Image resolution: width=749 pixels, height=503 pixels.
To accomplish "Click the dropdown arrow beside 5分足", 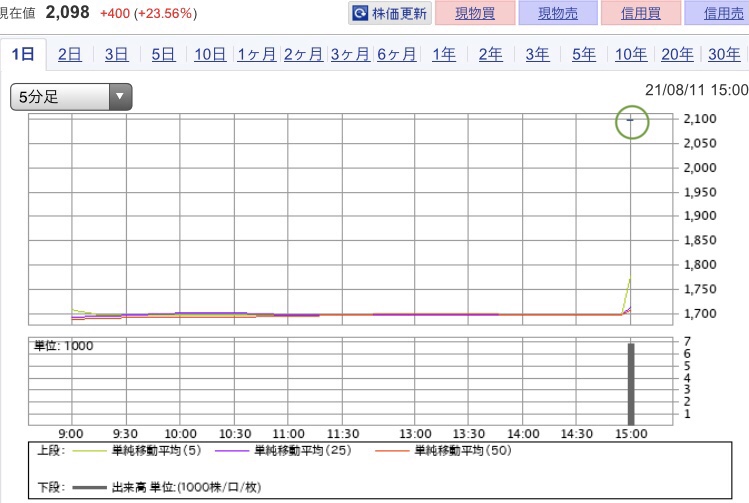I will (120, 97).
